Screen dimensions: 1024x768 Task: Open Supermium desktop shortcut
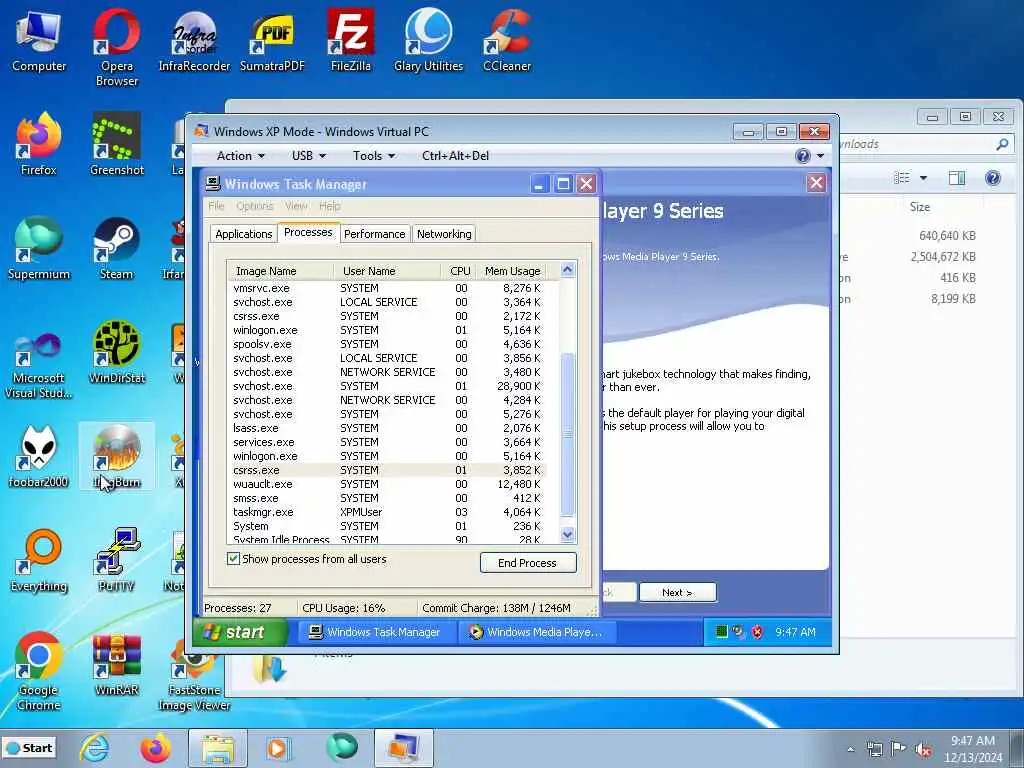click(39, 249)
